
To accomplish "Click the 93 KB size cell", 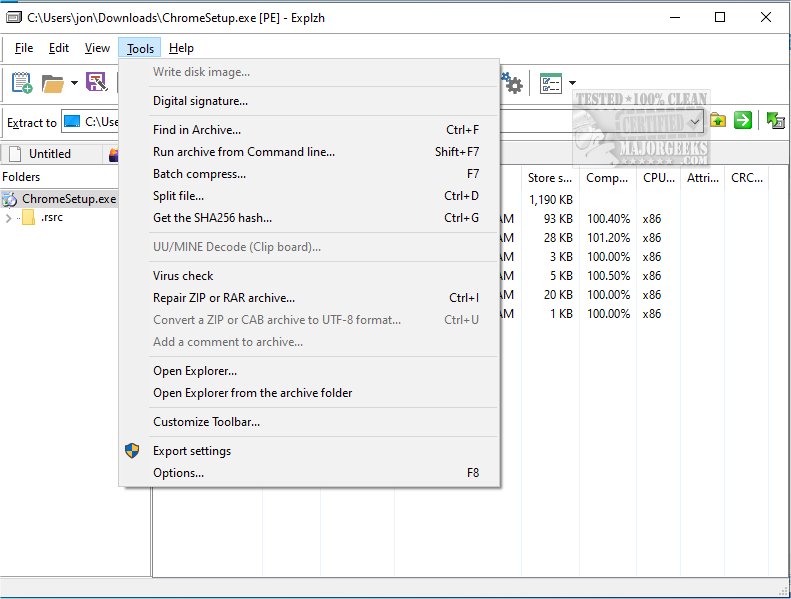I will (x=558, y=219).
